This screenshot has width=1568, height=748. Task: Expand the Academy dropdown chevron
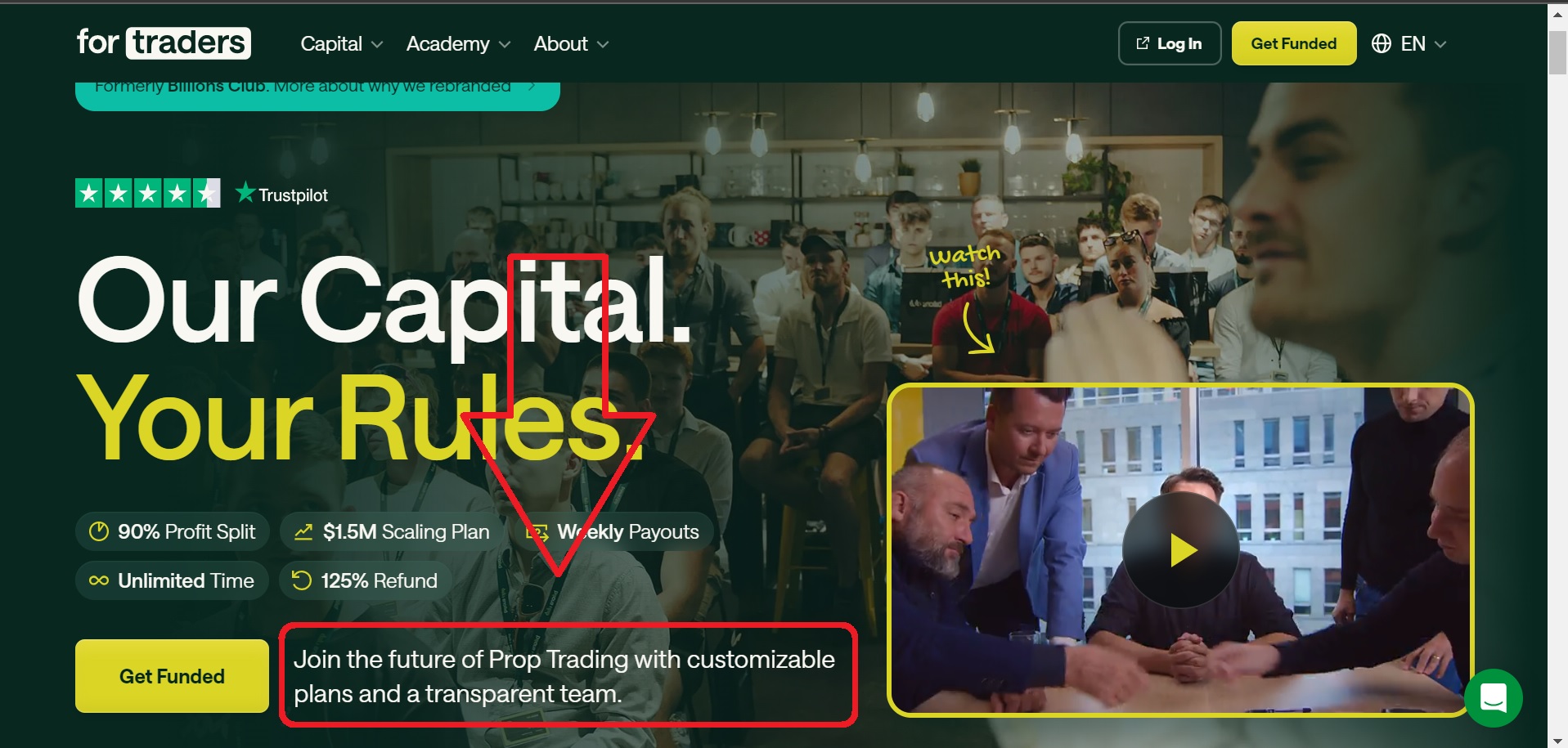click(x=505, y=44)
